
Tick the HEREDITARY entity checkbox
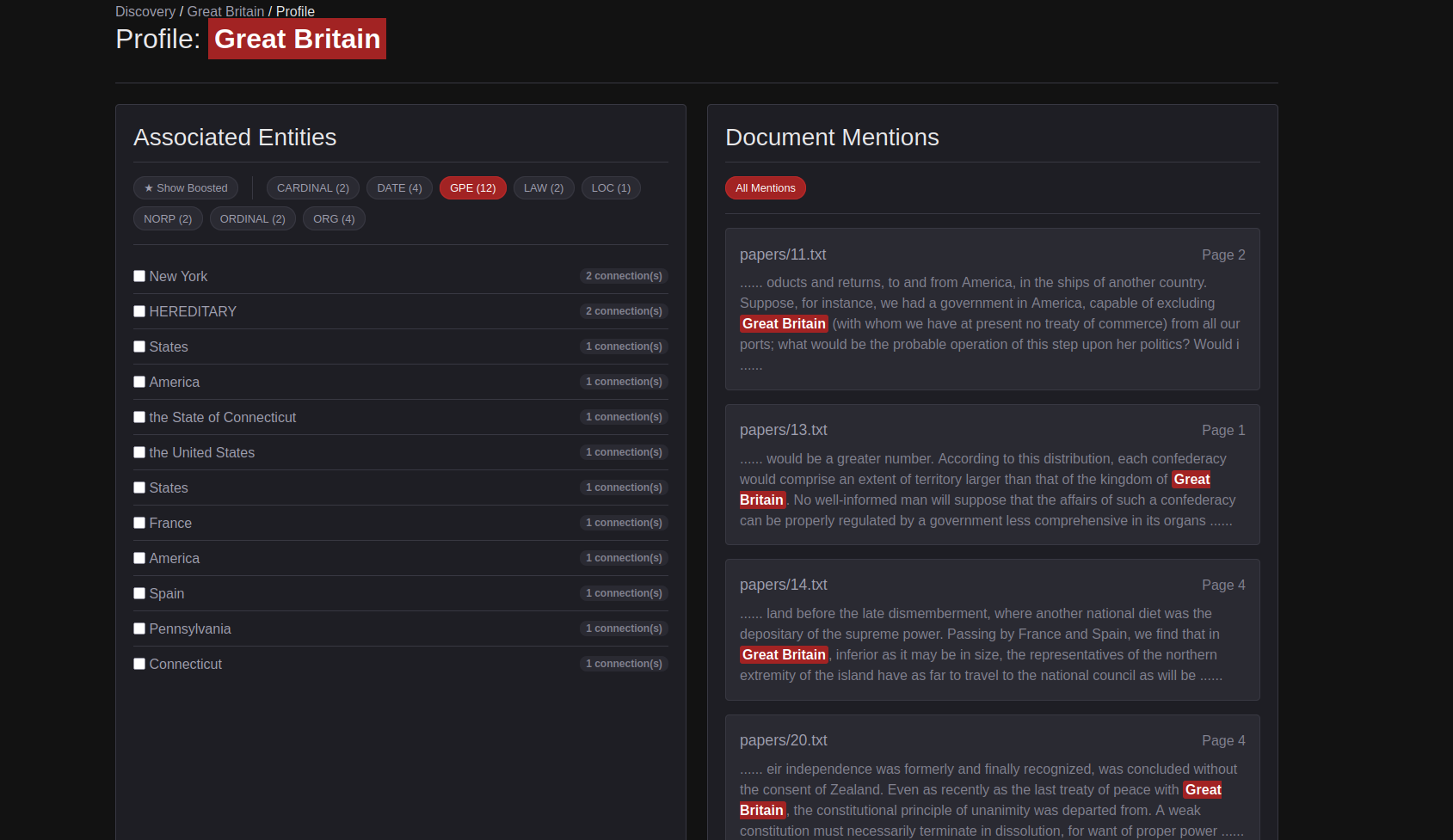click(x=139, y=311)
